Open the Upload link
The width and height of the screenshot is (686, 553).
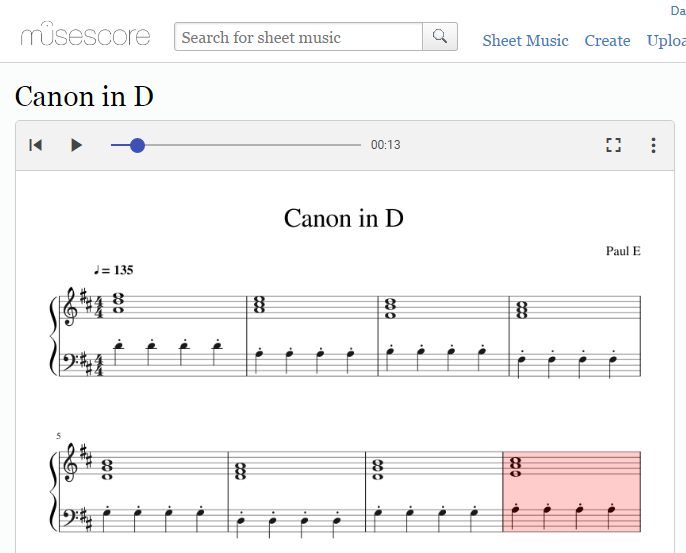tap(666, 40)
